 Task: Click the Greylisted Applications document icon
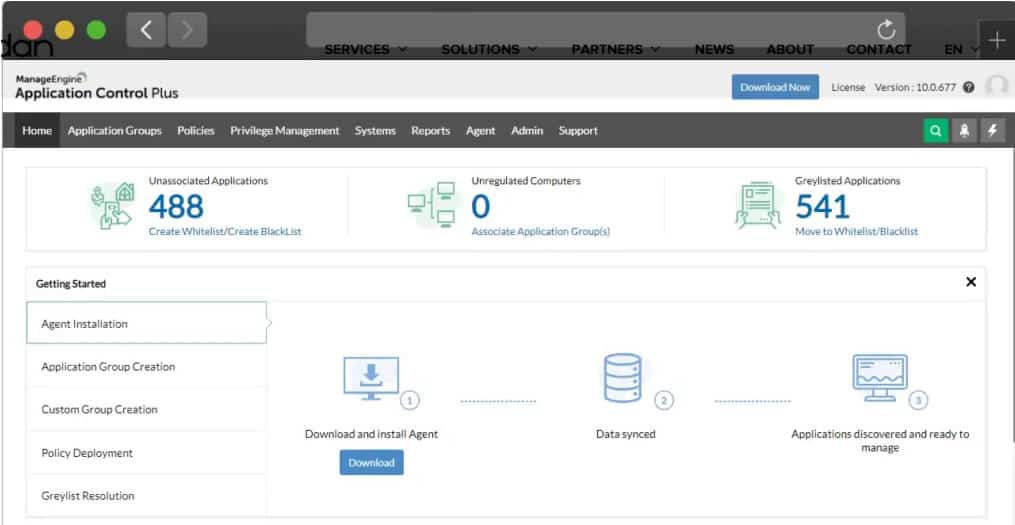click(x=759, y=205)
